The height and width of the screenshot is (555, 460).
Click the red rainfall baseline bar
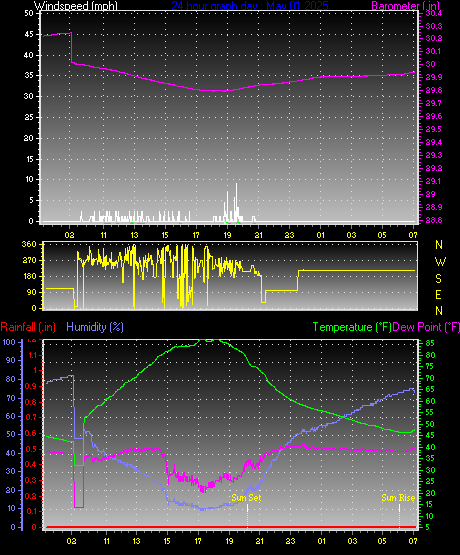coord(231,527)
